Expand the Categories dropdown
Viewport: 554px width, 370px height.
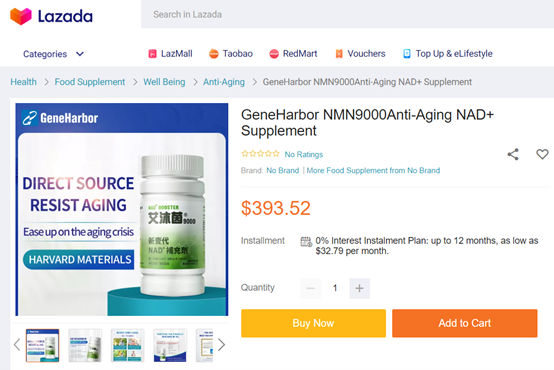point(53,54)
